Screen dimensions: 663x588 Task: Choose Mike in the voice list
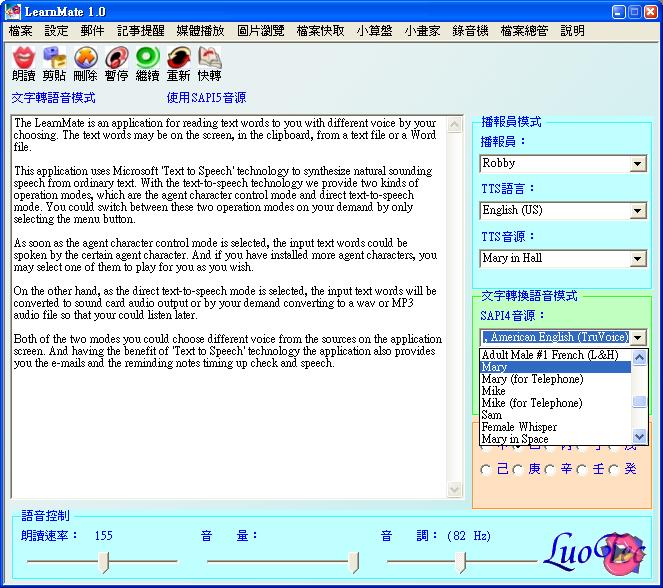(x=556, y=391)
